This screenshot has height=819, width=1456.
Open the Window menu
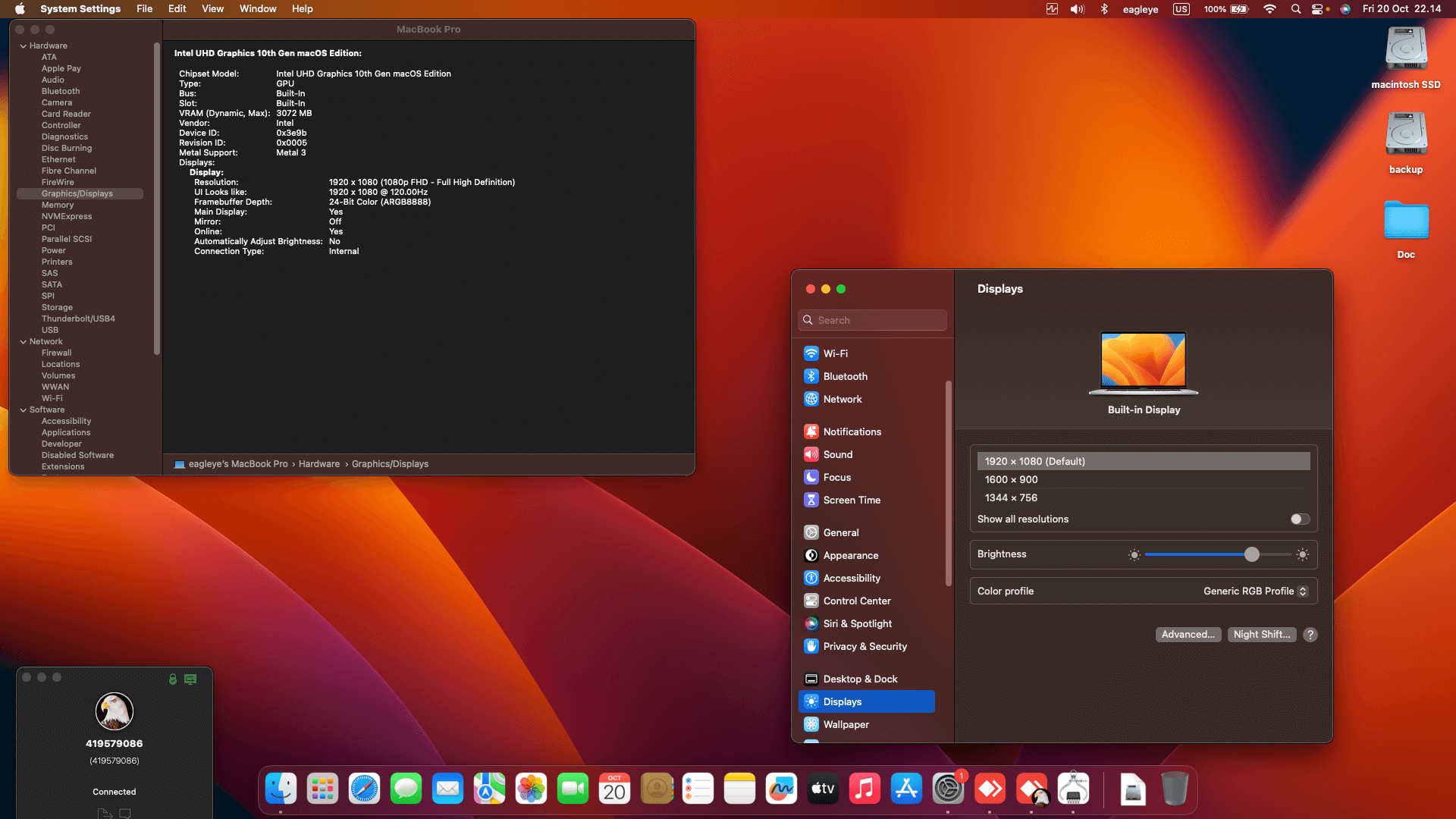coord(258,9)
